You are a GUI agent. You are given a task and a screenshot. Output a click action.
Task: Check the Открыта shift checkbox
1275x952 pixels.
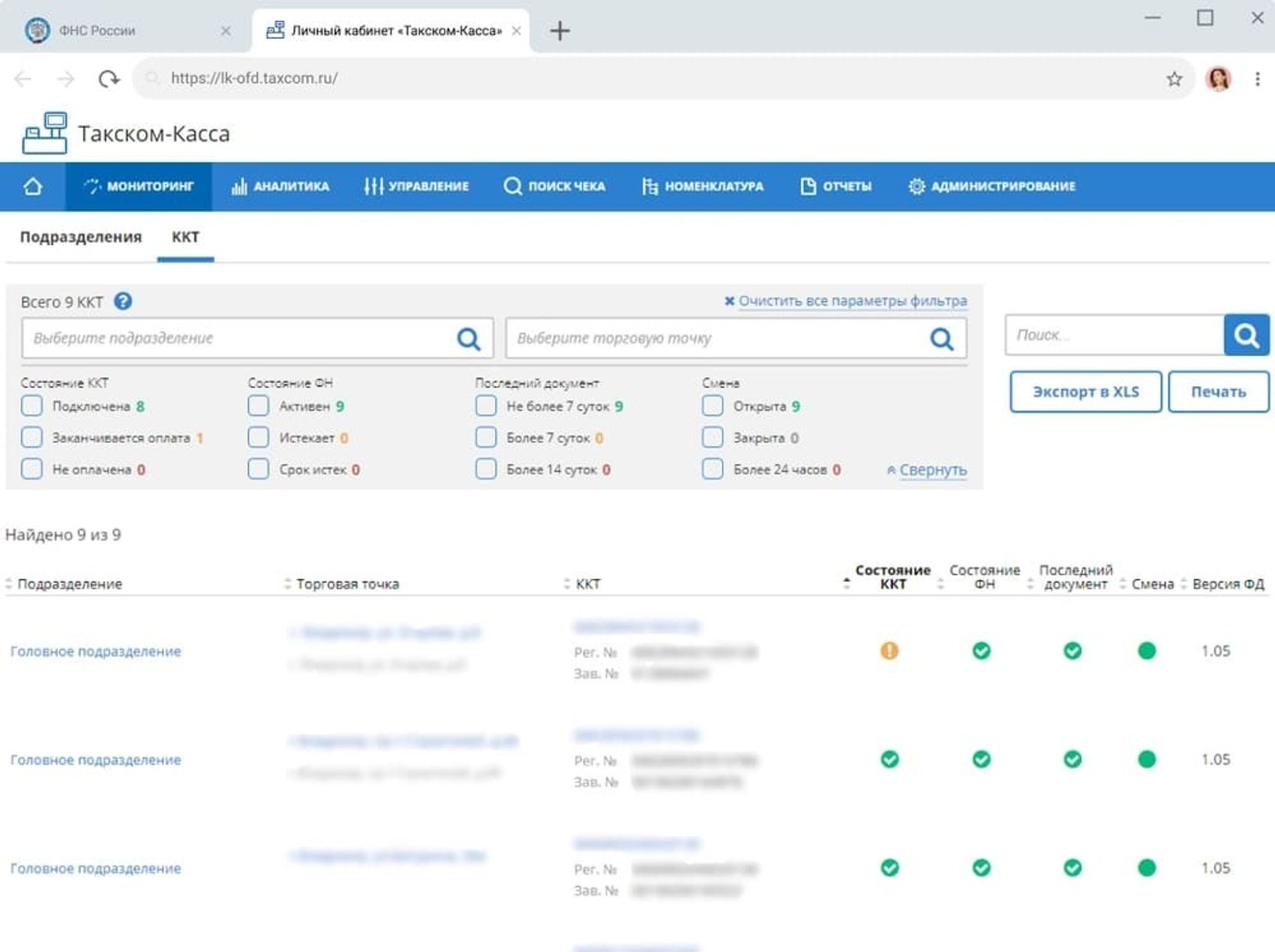pos(712,406)
